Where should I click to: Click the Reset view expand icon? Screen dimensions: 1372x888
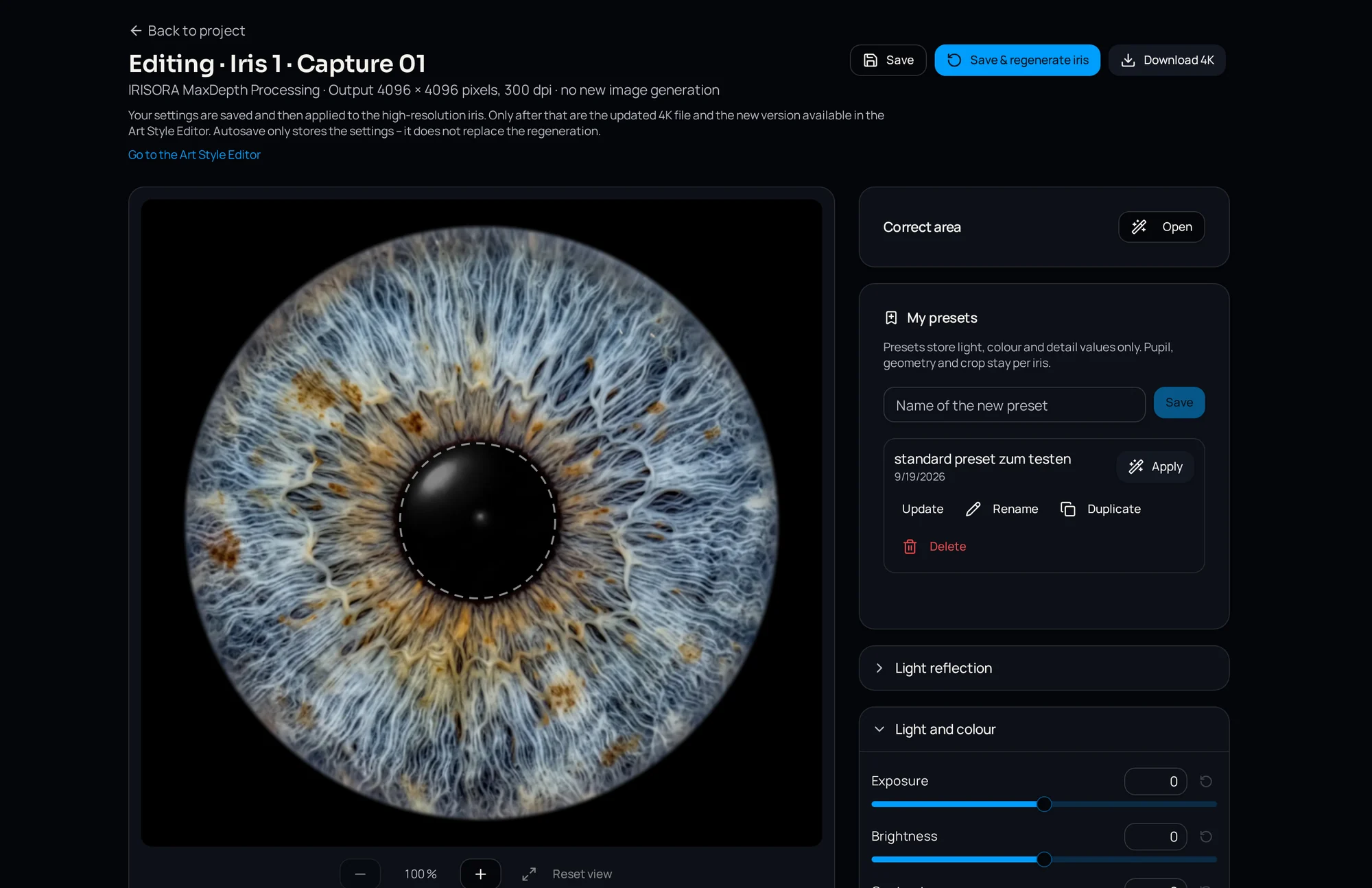528,874
